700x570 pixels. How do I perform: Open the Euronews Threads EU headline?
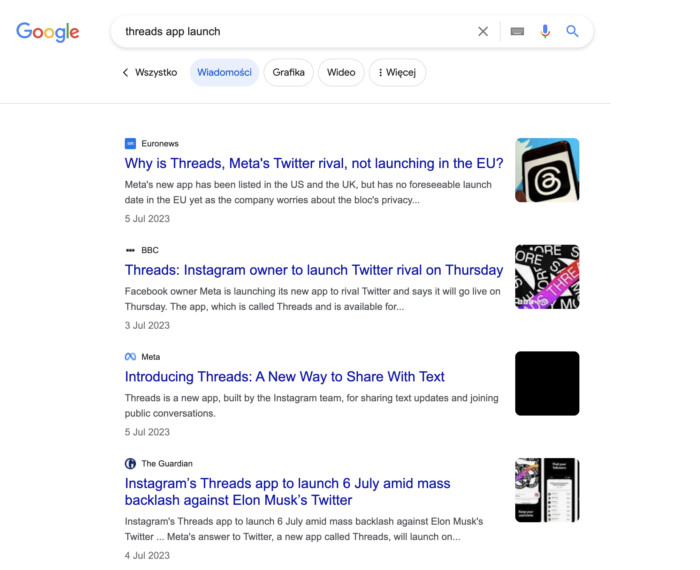(314, 164)
